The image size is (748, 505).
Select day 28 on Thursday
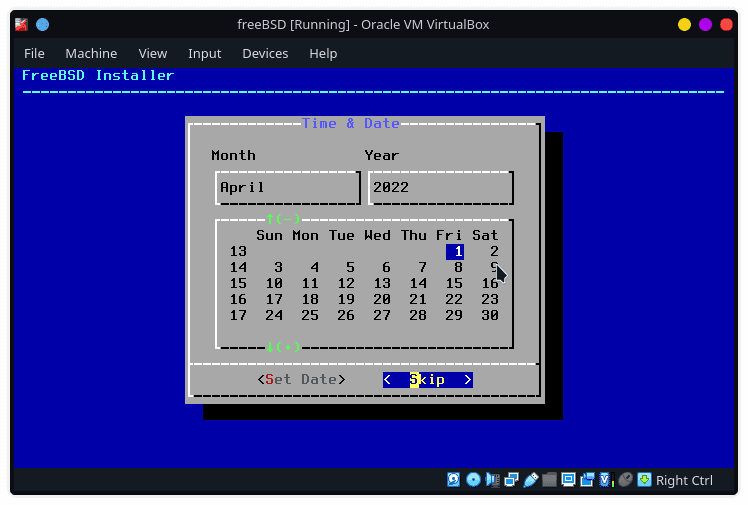pos(418,315)
